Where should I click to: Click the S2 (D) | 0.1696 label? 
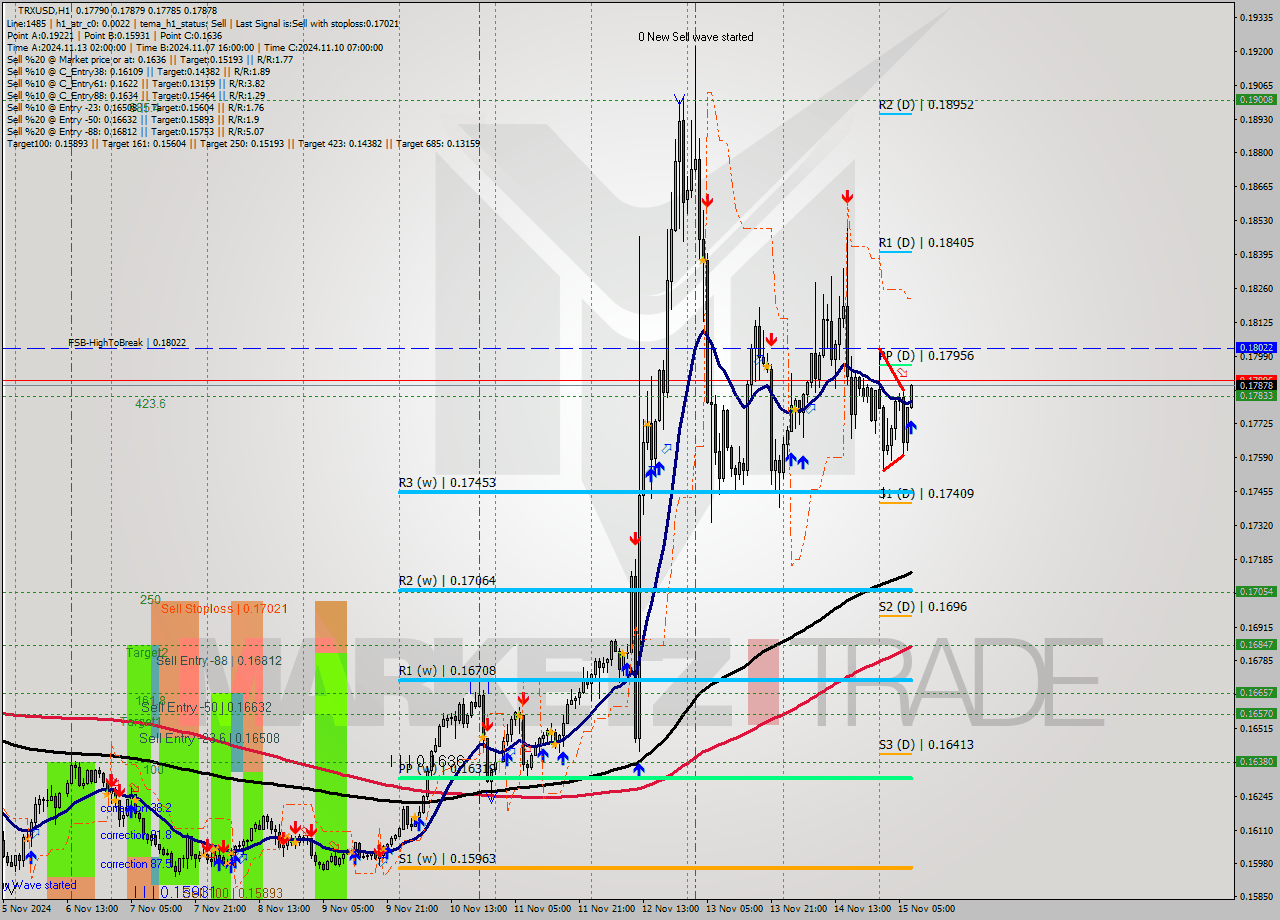923,607
